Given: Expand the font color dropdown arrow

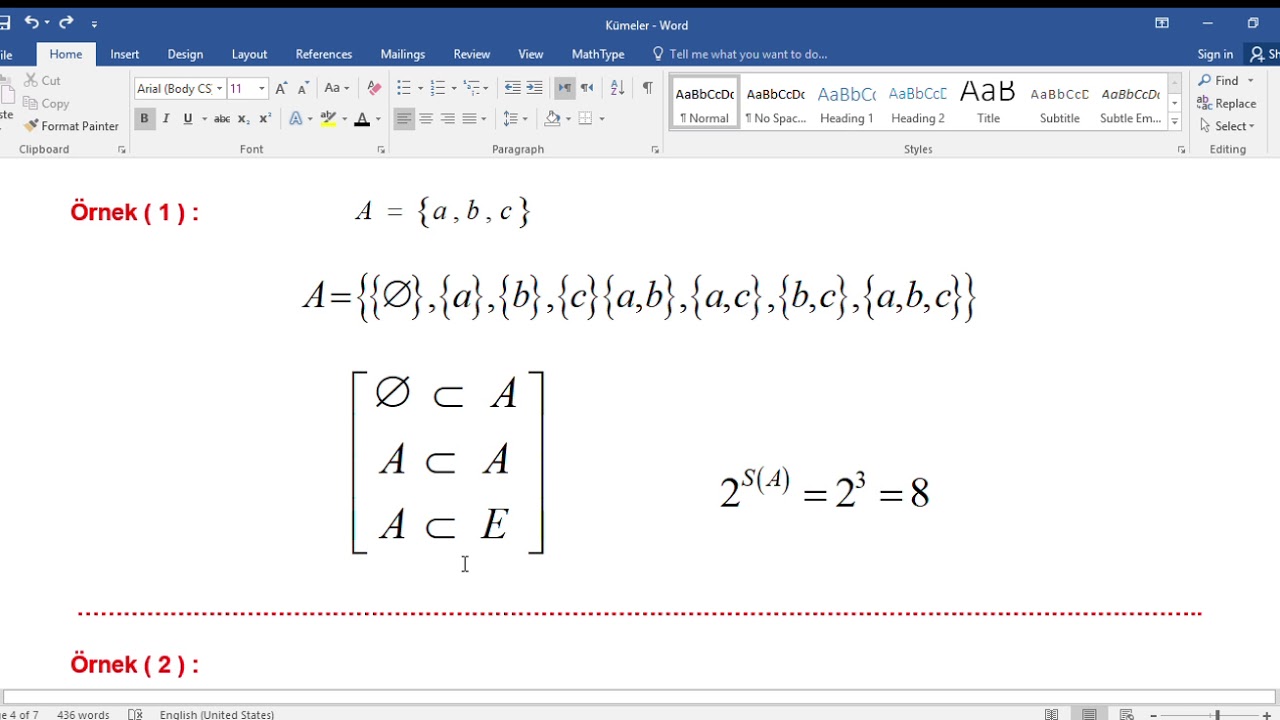Looking at the screenshot, I should [x=378, y=118].
